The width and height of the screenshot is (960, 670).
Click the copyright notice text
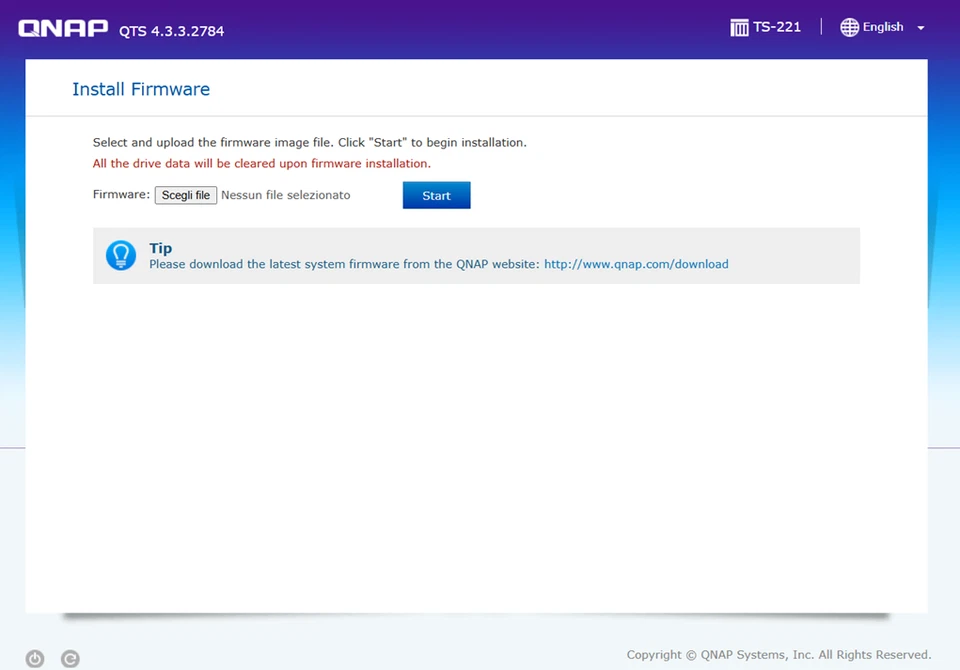pyautogui.click(x=779, y=655)
